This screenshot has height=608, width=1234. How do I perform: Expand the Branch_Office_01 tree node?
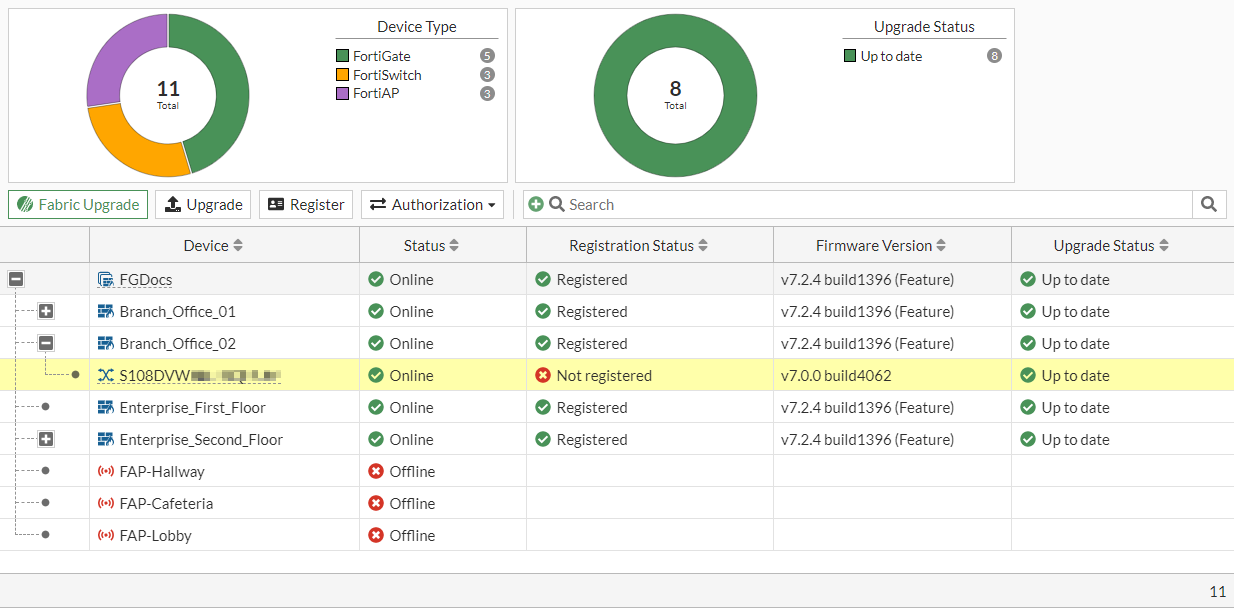45,311
